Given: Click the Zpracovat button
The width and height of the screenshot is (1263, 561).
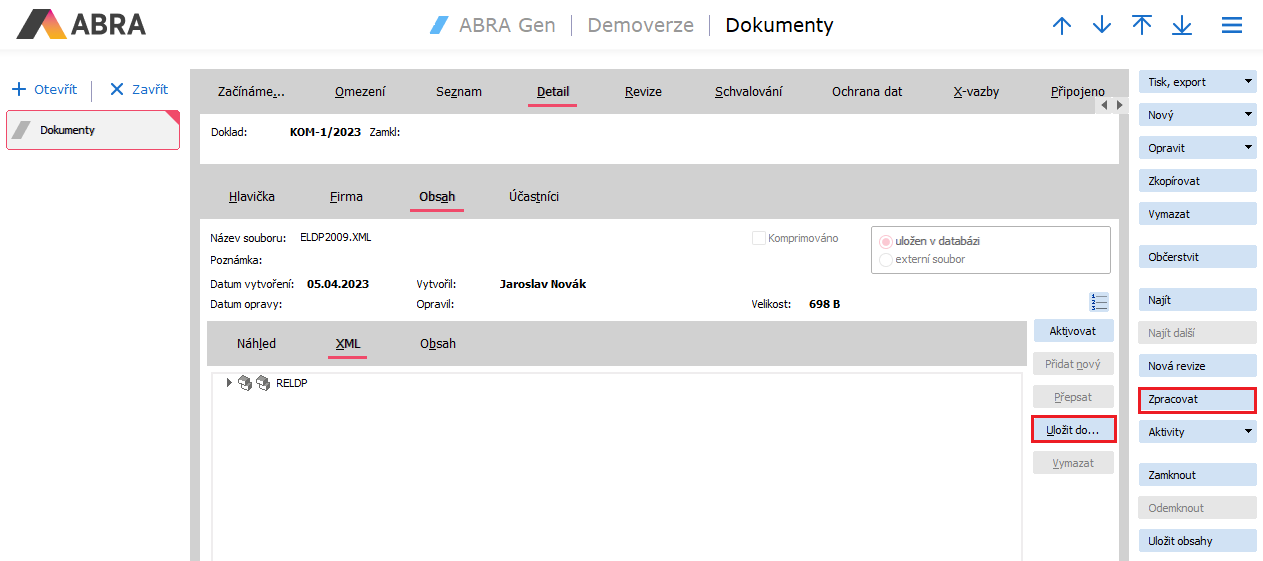Looking at the screenshot, I should tap(1197, 399).
